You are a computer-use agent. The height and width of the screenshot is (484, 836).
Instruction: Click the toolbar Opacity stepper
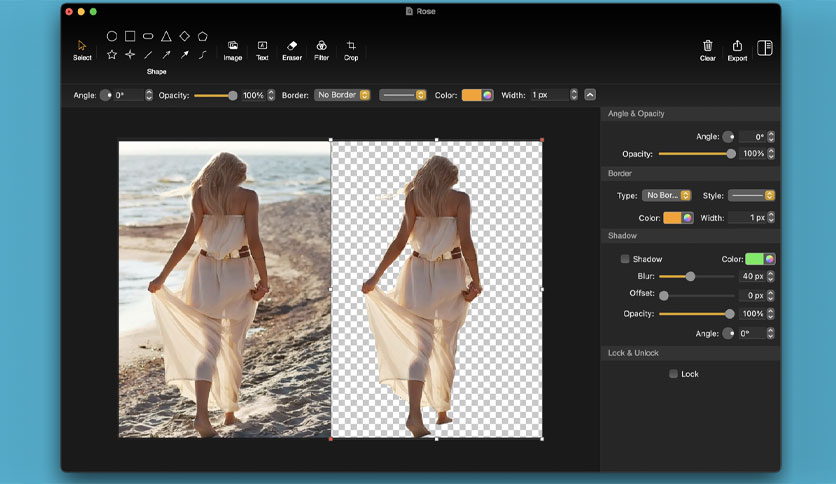pos(271,95)
